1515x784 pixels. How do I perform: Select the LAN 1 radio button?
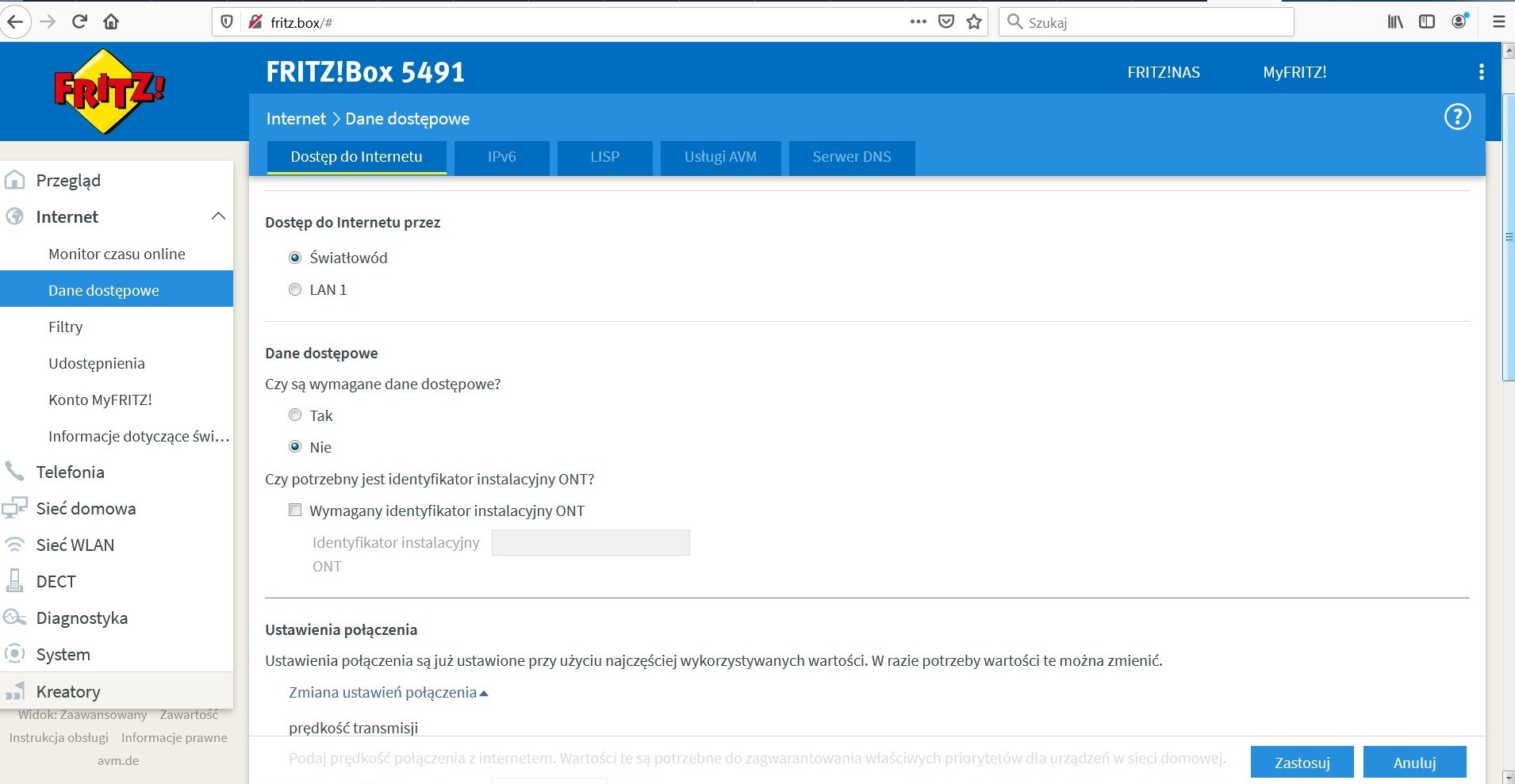[295, 290]
